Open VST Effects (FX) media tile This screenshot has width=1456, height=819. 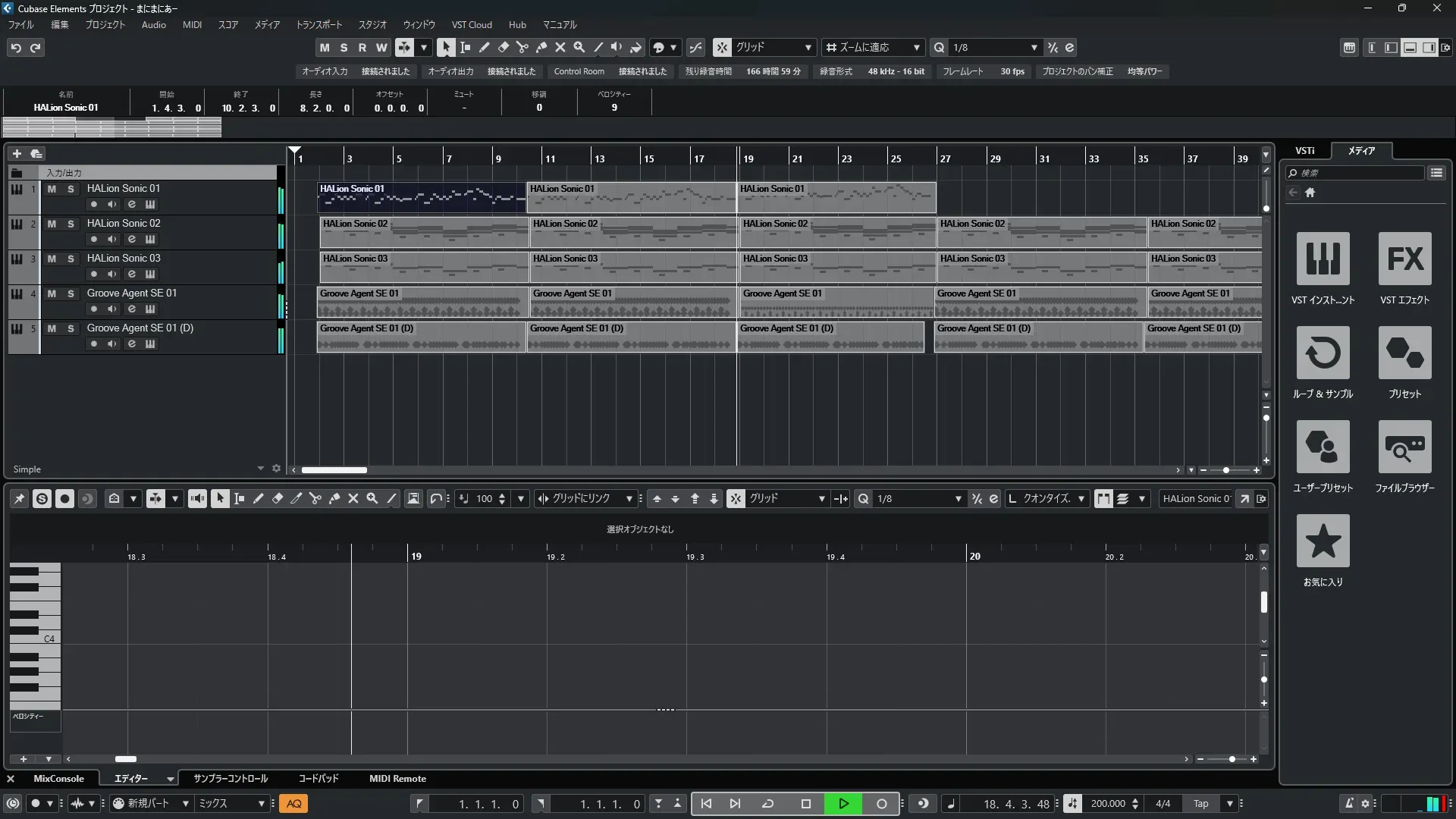[x=1404, y=259]
